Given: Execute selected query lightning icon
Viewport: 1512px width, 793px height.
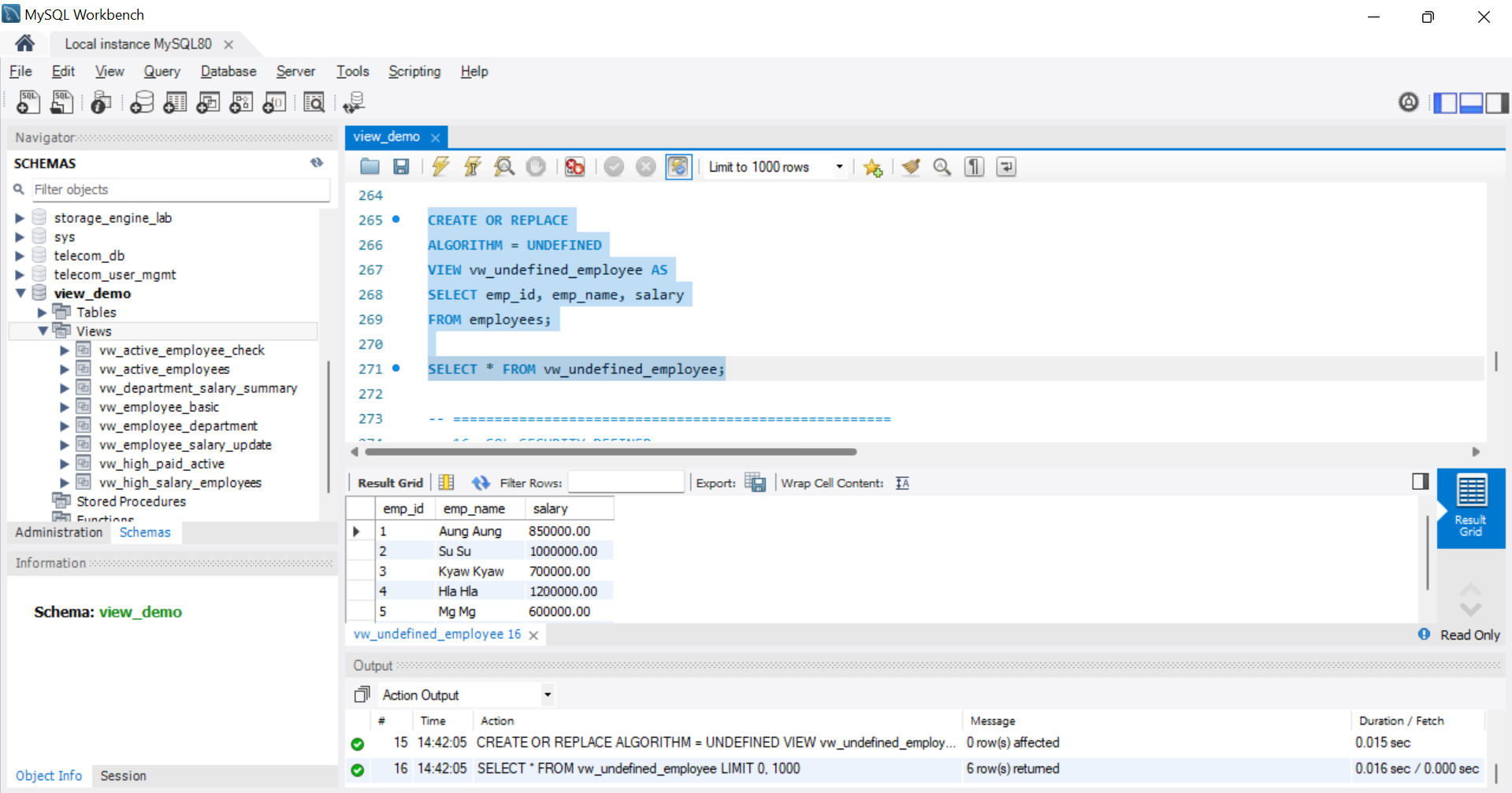Looking at the screenshot, I should click(440, 167).
